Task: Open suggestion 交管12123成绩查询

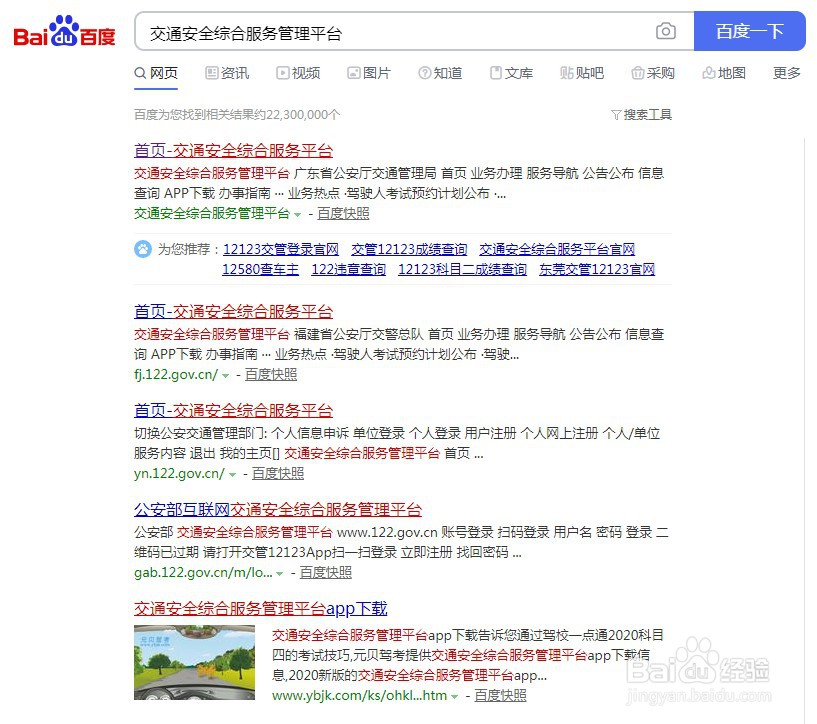Action: point(409,249)
